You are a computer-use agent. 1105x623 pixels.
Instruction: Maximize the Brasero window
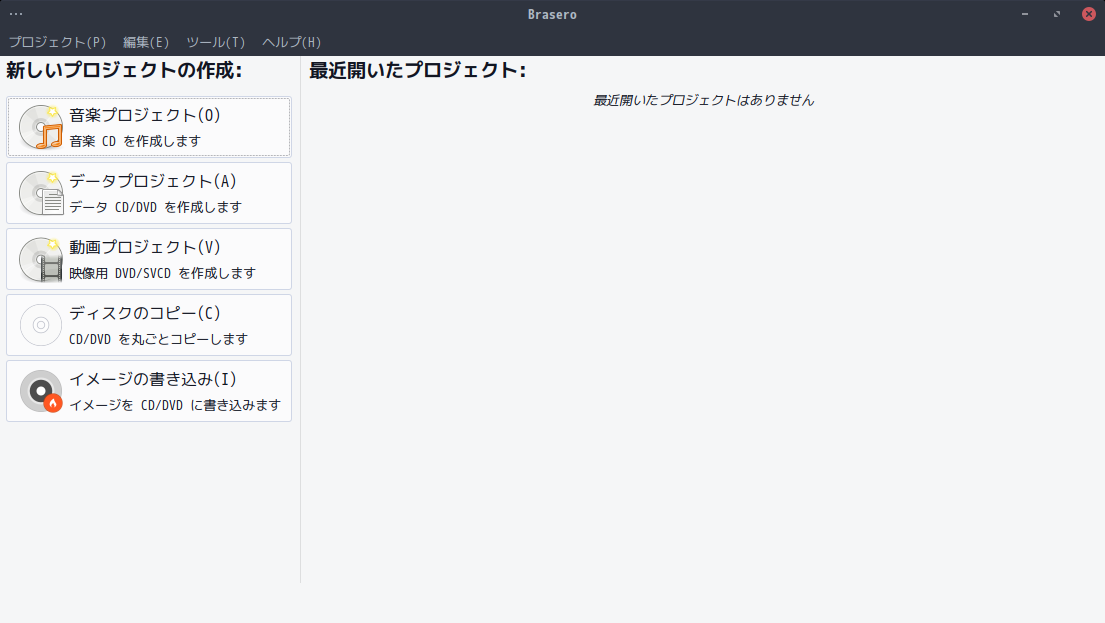1056,14
